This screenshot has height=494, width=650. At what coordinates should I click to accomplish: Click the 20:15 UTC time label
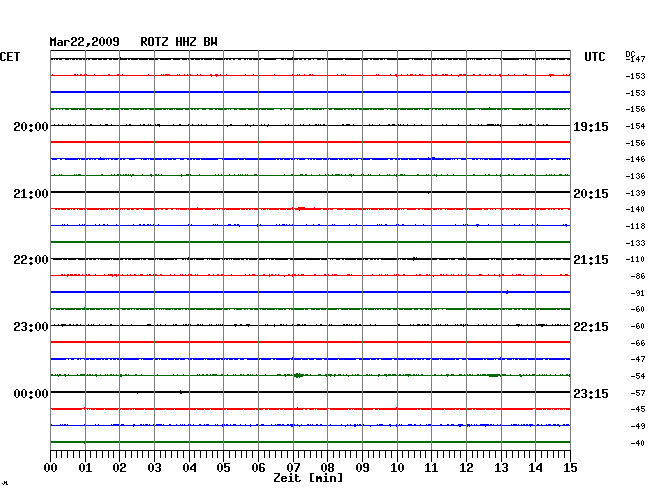click(x=591, y=194)
